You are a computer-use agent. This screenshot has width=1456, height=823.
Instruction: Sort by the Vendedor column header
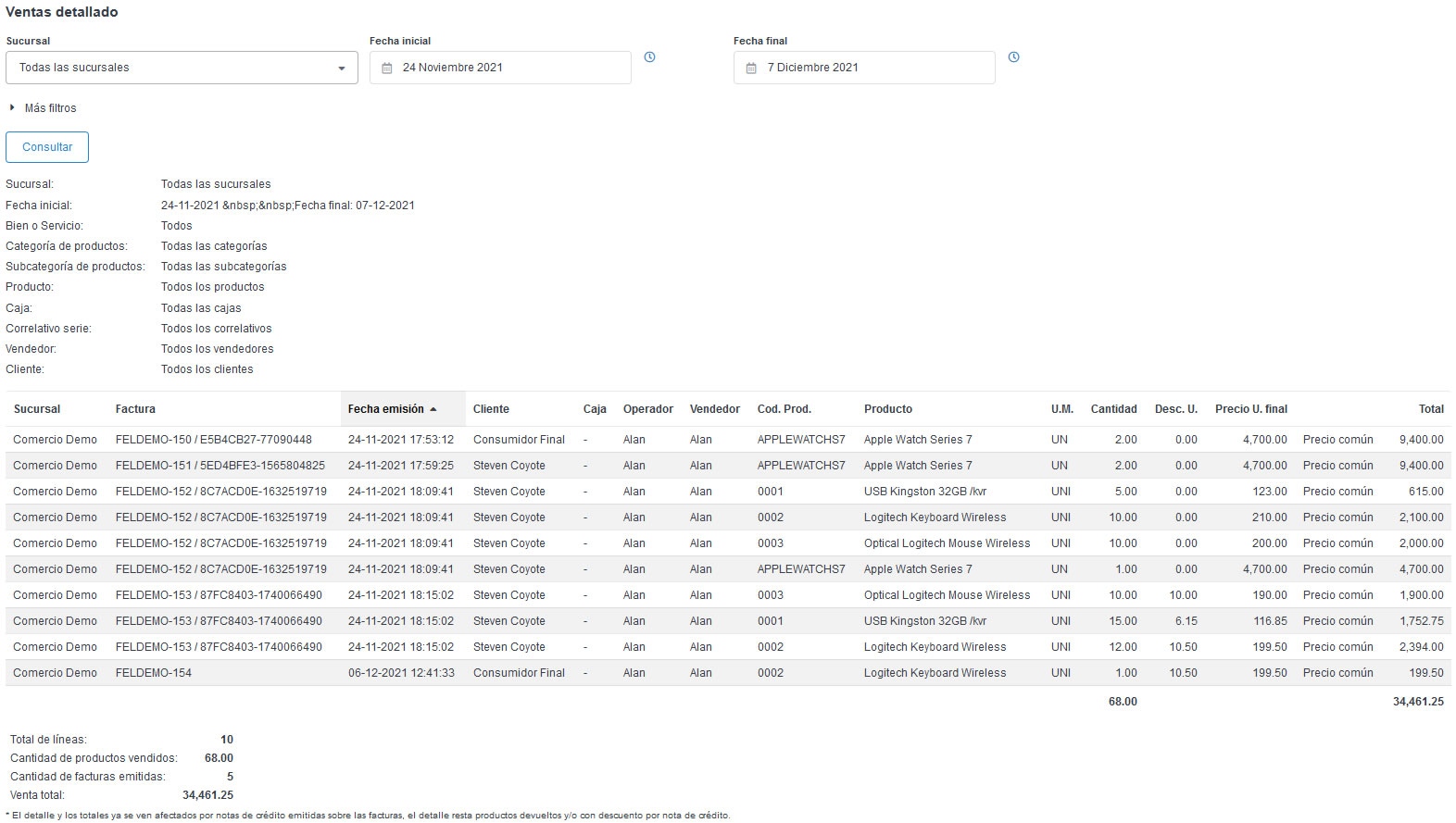[x=714, y=409]
